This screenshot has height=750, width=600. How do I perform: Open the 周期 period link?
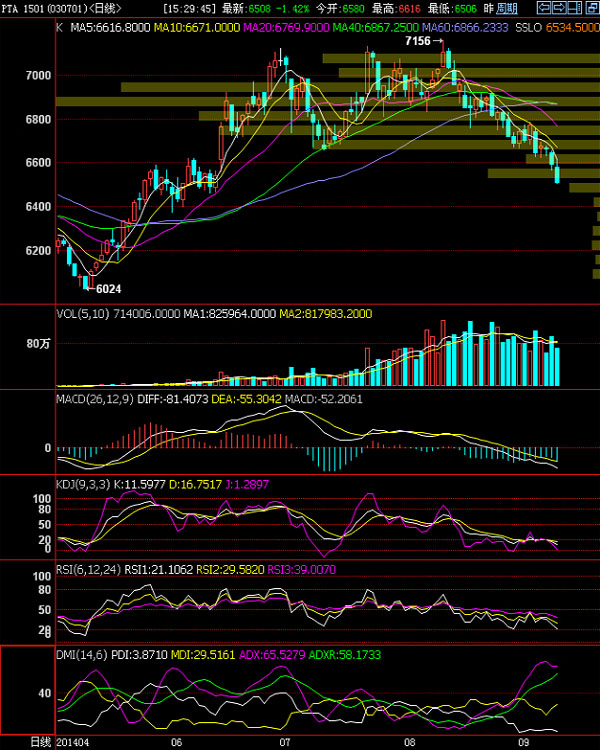point(507,9)
